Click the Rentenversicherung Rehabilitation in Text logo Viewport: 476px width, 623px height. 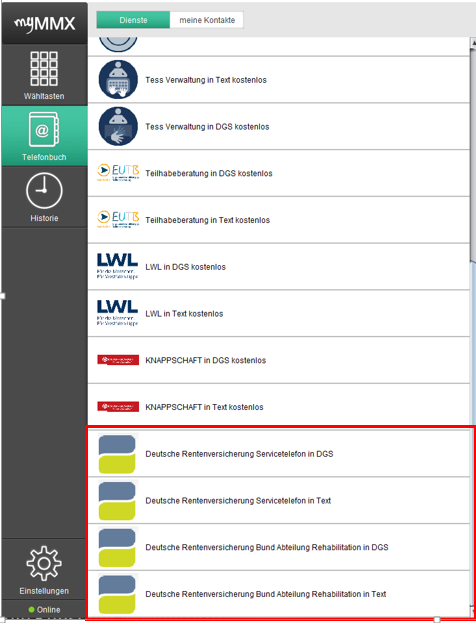click(x=118, y=594)
